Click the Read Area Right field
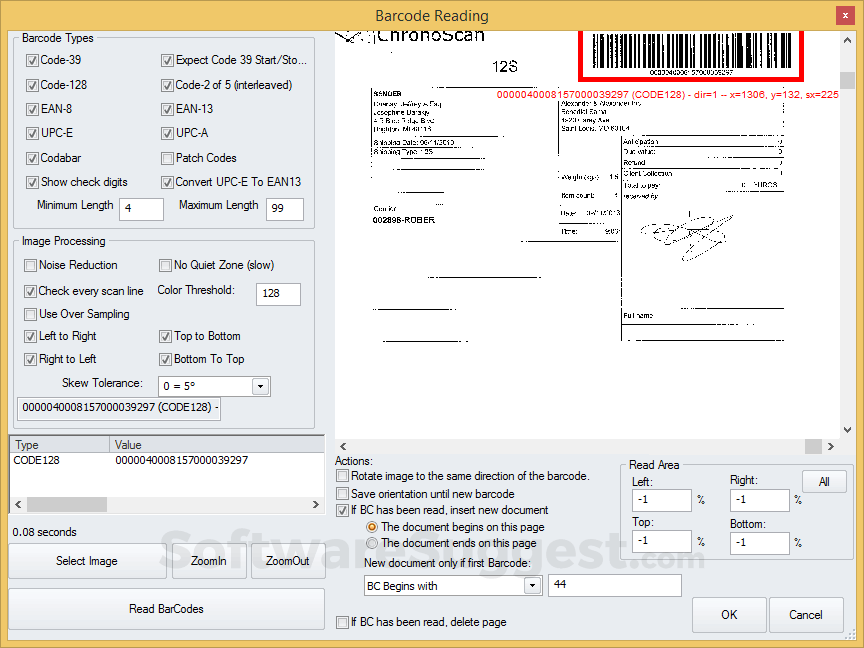 (760, 500)
